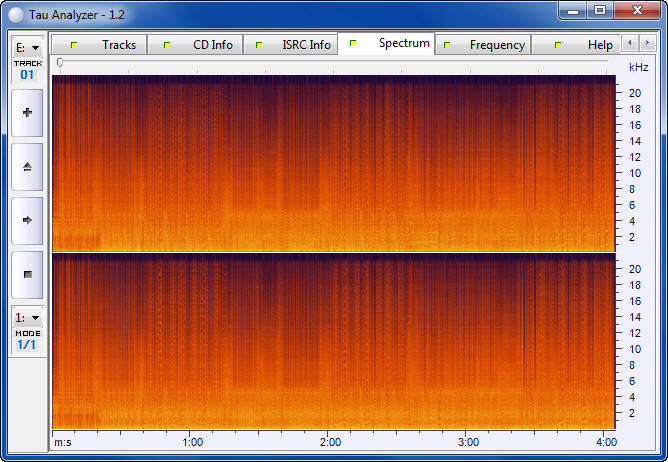
Task: Click the Tau Analyzer title bar icon
Action: (x=17, y=12)
